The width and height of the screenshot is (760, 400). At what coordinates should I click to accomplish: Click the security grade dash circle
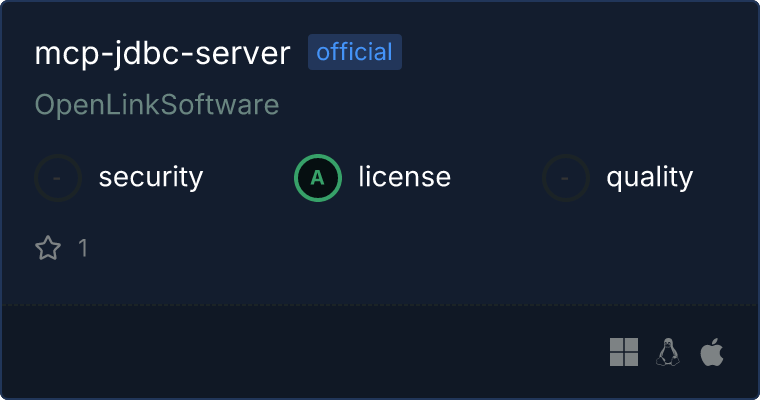pos(58,178)
